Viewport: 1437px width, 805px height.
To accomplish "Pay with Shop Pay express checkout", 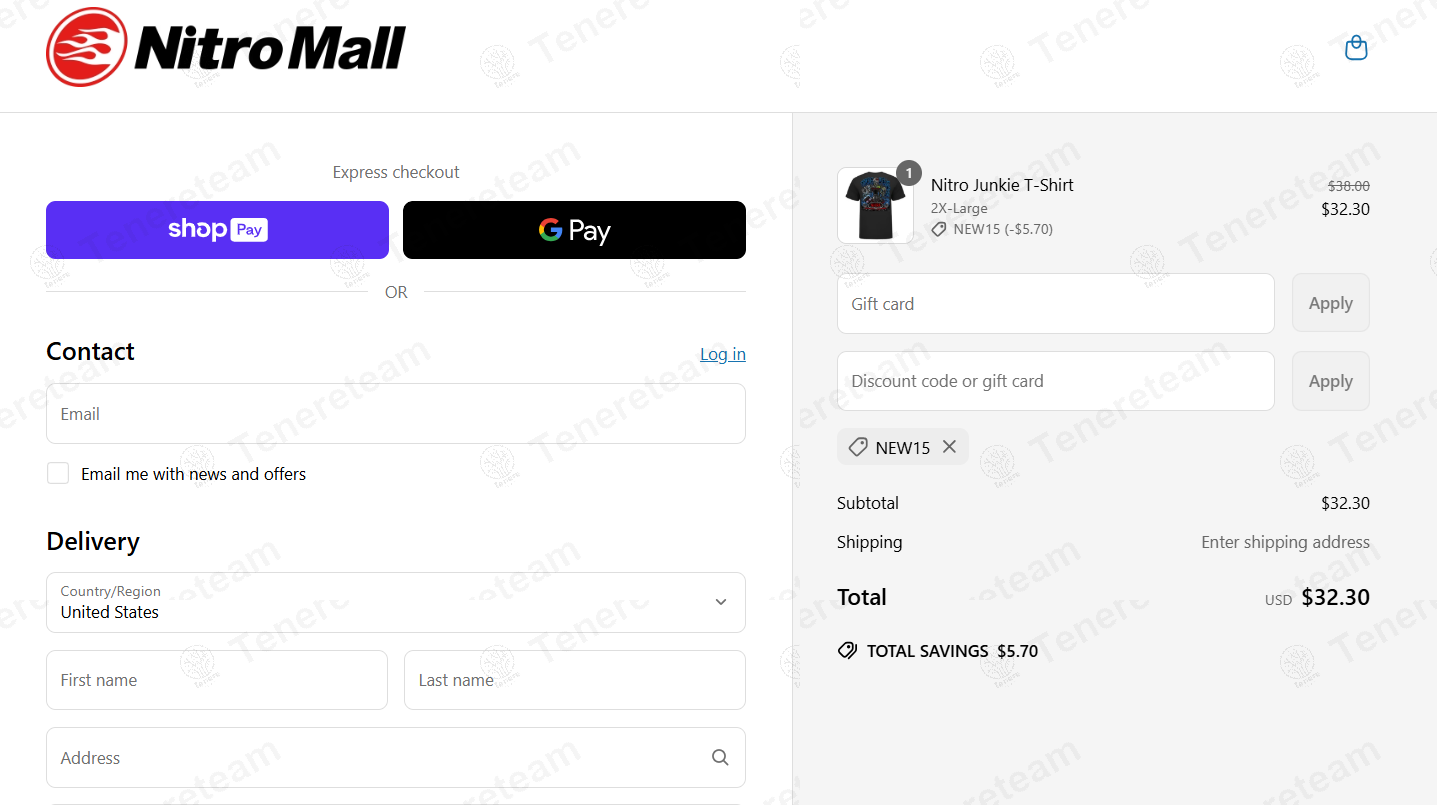I will pyautogui.click(x=217, y=230).
